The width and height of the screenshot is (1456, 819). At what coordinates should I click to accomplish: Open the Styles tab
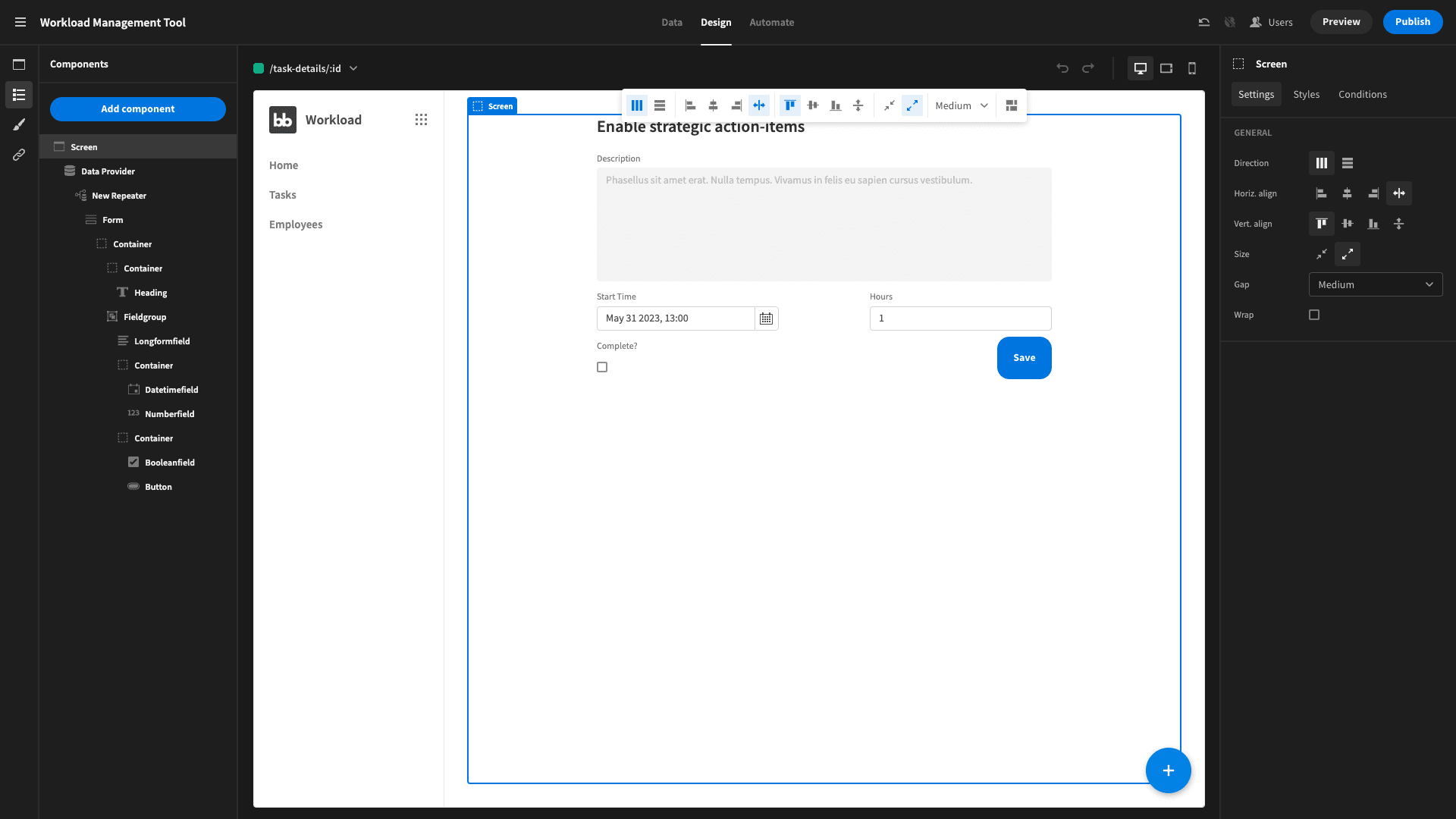(1307, 94)
